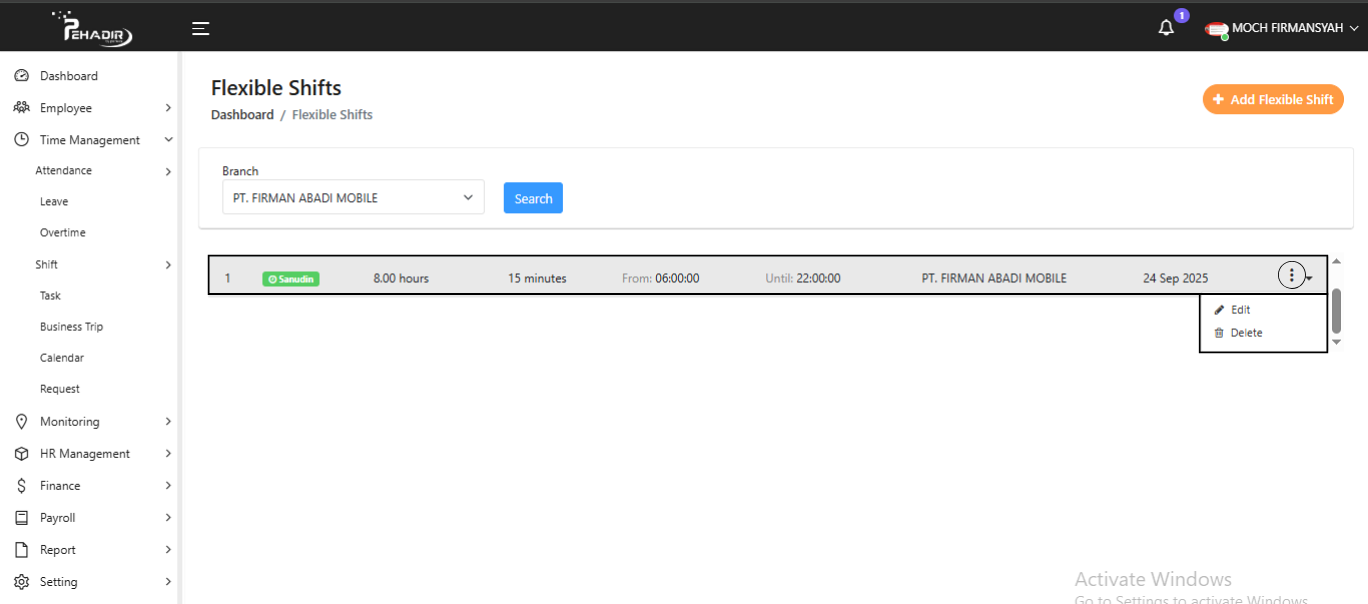Screen dimensions: 1368x604
Task: Click the table's vertical scrollbar thumb
Action: (1336, 311)
